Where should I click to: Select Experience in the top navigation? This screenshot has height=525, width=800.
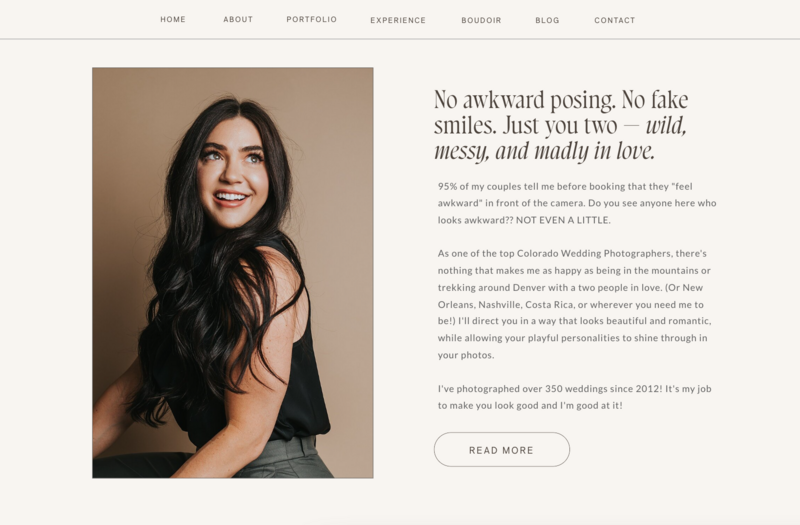tap(398, 20)
